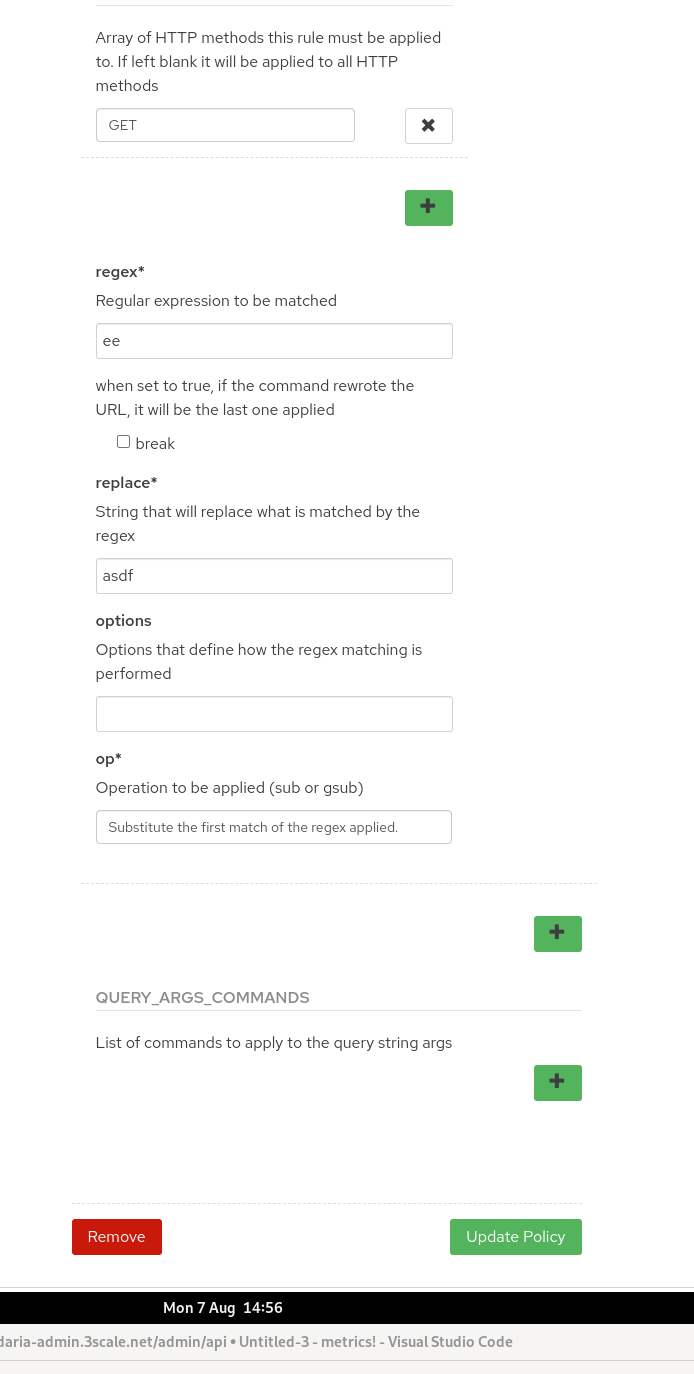Screen dimensions: 694x1374
Task: Add a new command below op field
Action: [557, 934]
